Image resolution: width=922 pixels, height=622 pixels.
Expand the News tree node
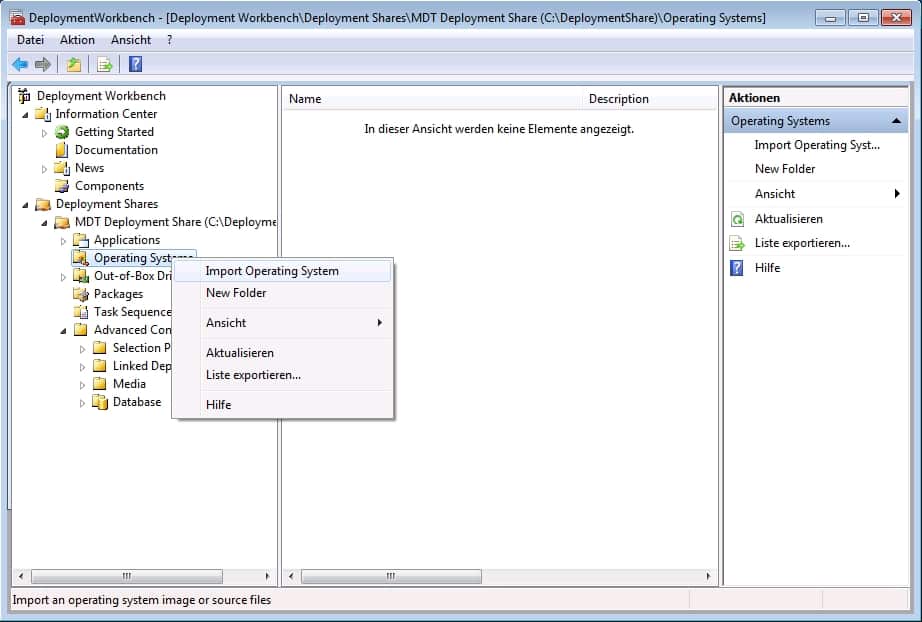click(x=44, y=169)
